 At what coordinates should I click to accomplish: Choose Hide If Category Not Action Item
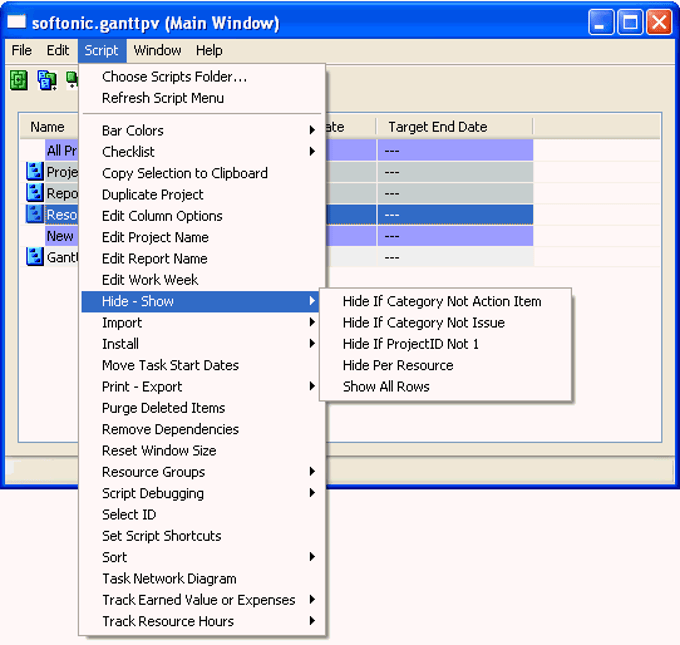click(x=445, y=301)
